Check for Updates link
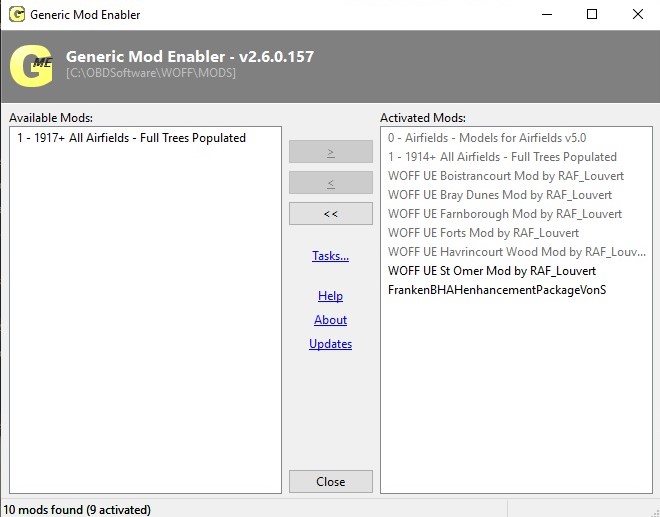The width and height of the screenshot is (660, 517). coord(330,344)
